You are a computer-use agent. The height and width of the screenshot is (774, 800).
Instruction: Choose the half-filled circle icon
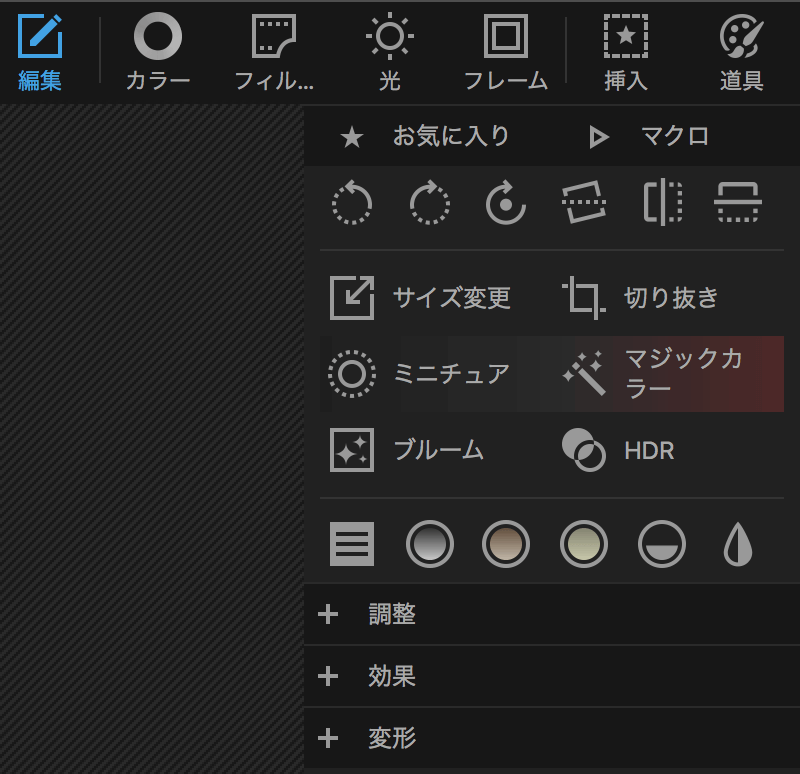click(662, 545)
